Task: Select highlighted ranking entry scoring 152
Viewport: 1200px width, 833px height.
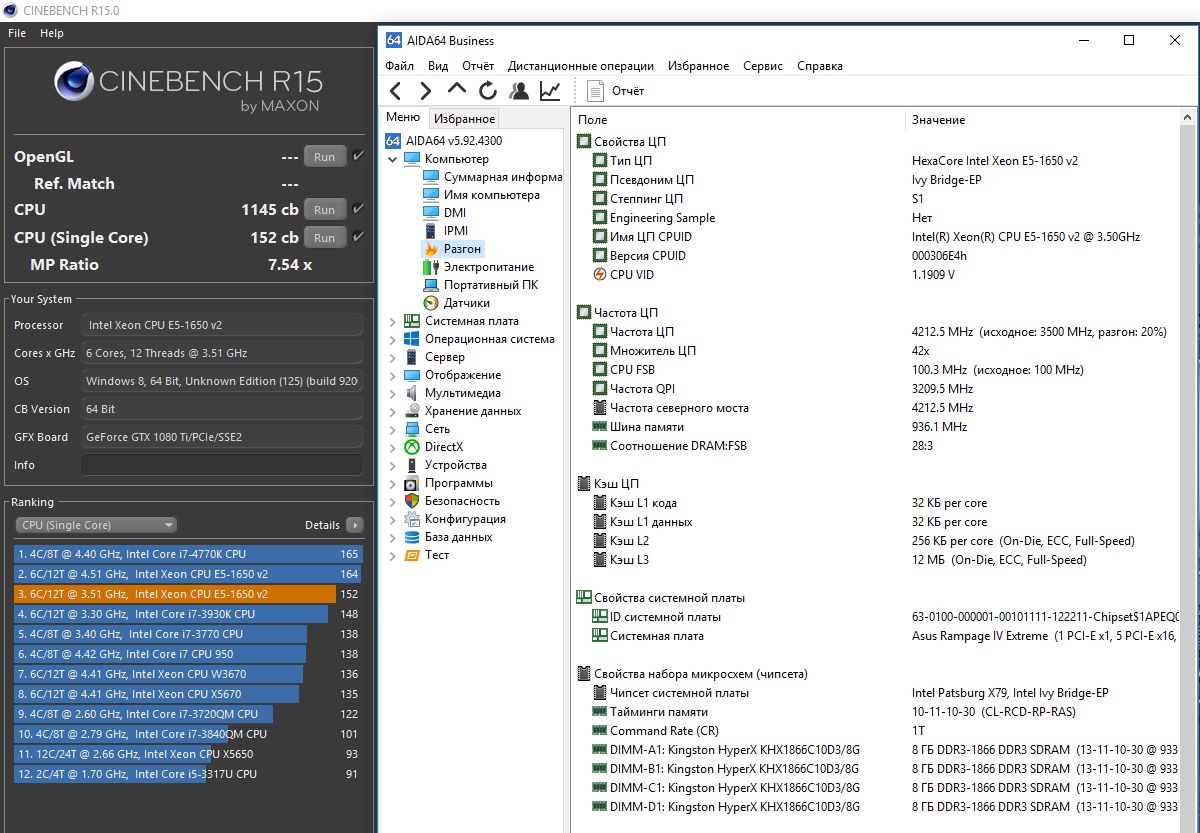Action: tap(188, 594)
